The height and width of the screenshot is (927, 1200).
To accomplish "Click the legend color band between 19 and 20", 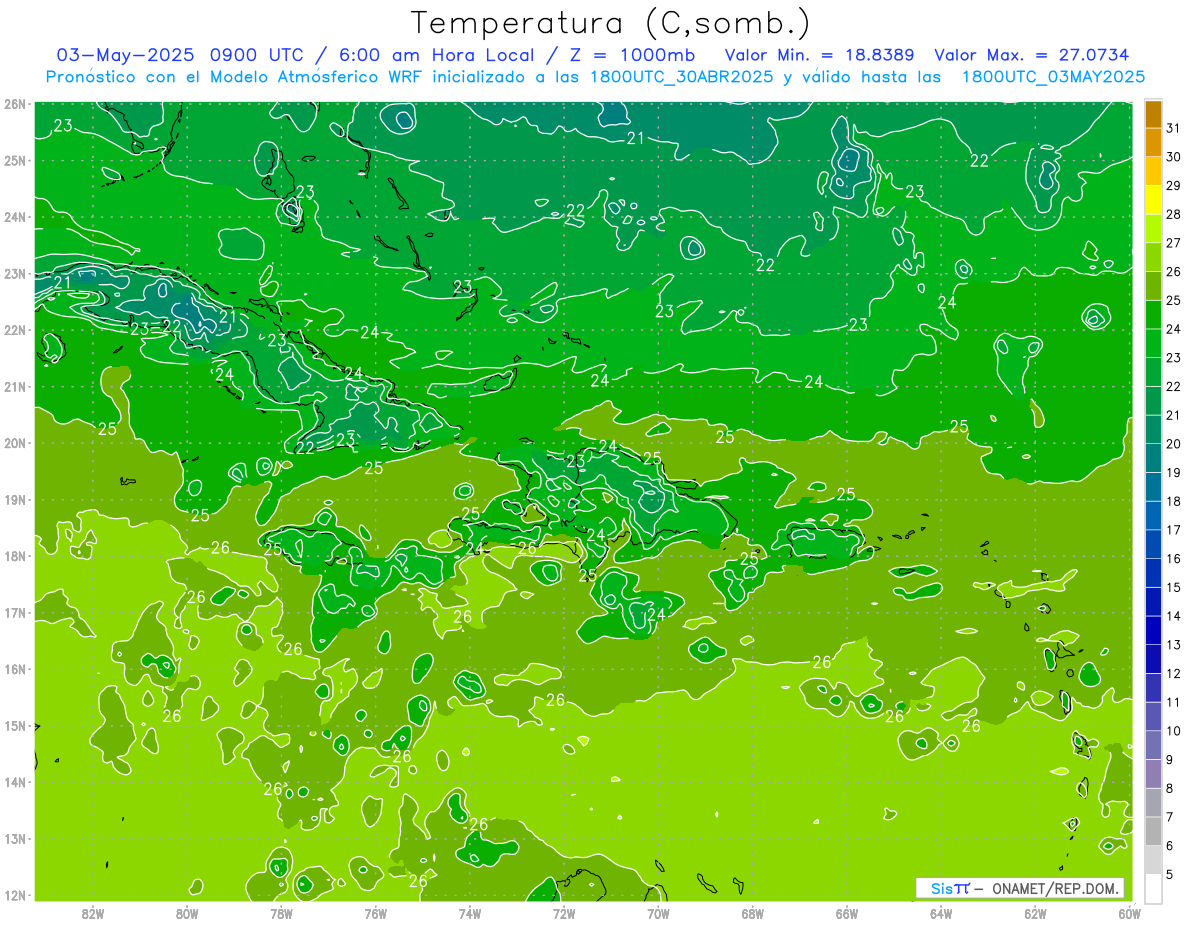I will (x=1153, y=458).
